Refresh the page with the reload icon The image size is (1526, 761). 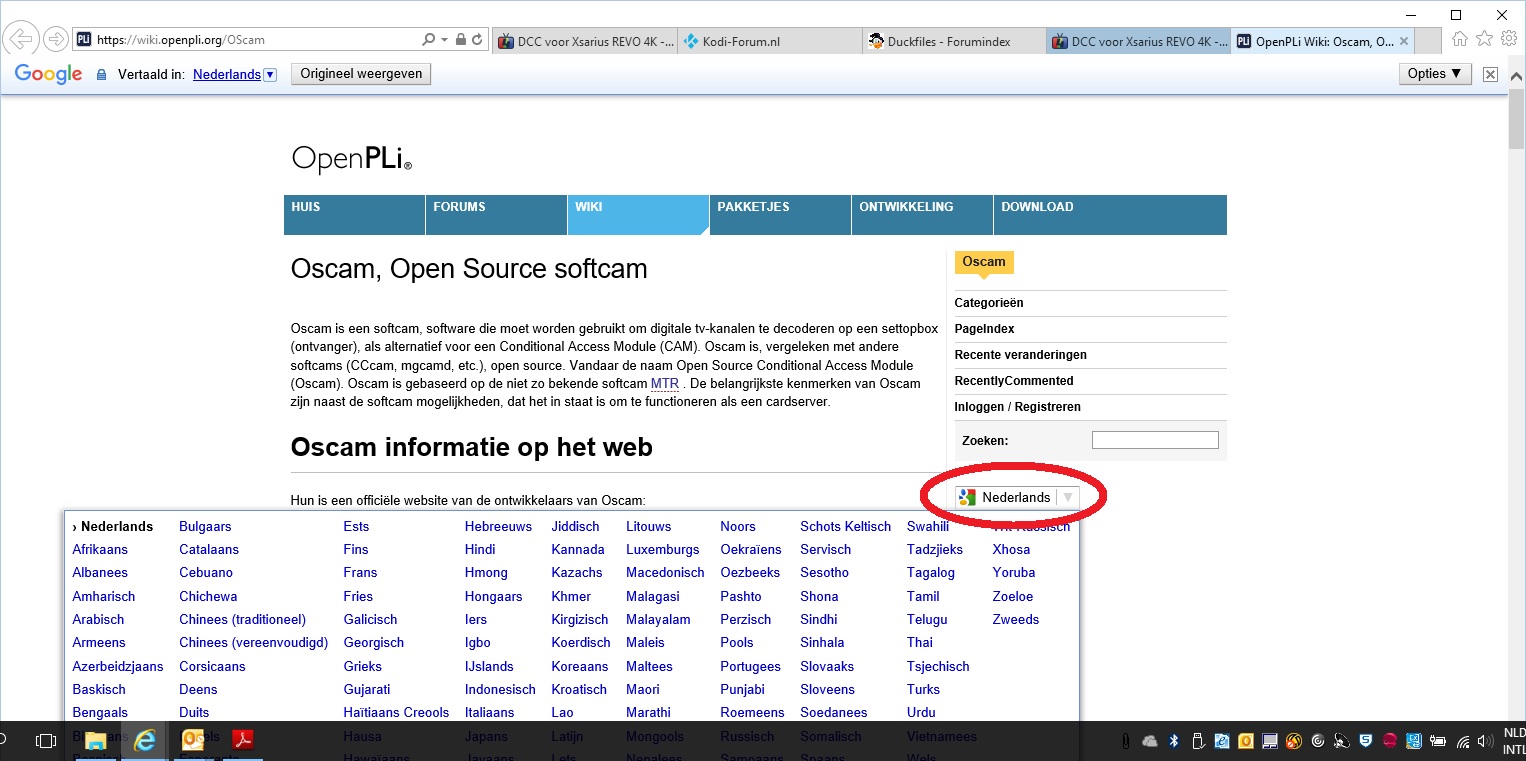(477, 40)
